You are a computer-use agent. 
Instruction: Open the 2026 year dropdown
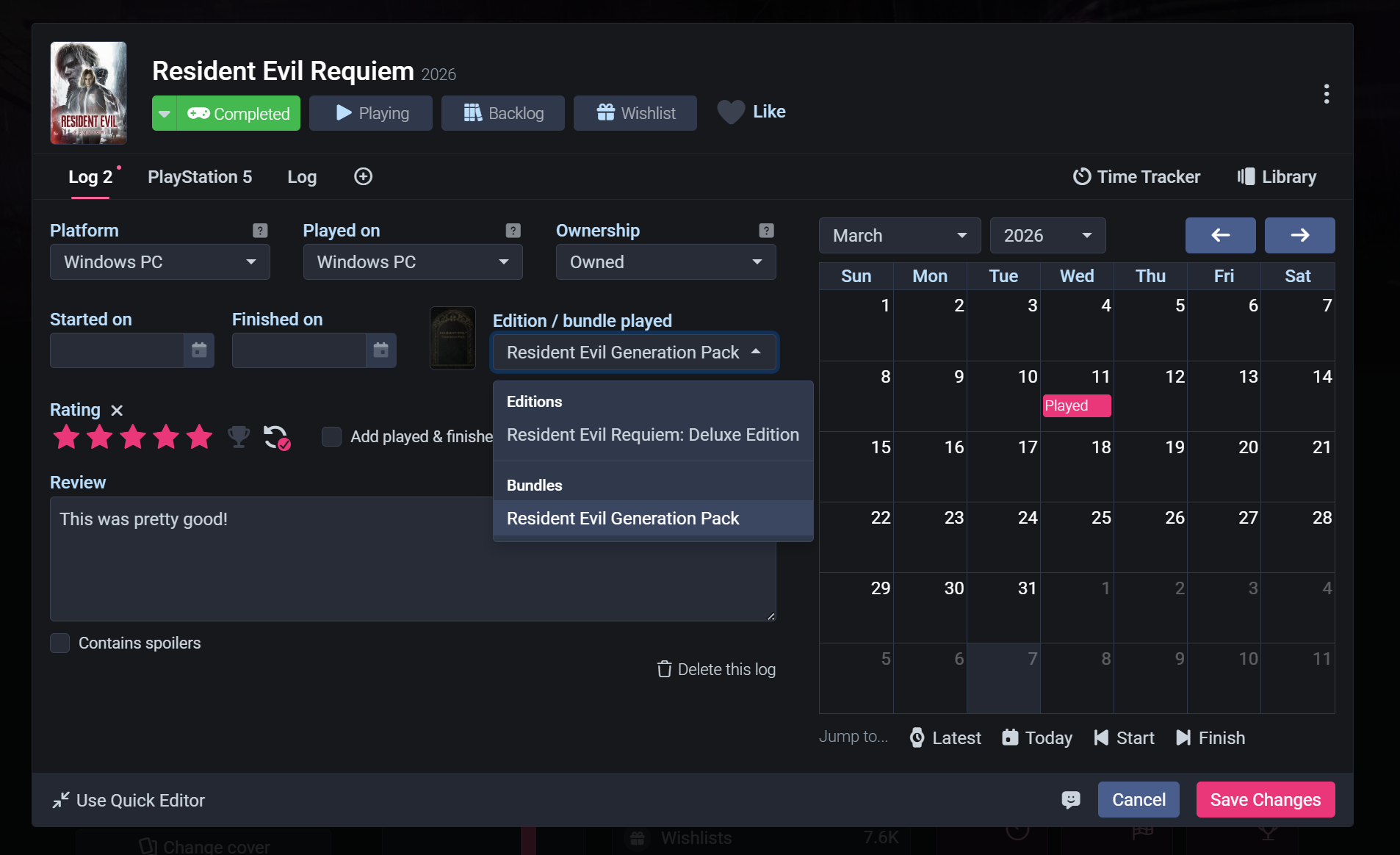click(x=1048, y=236)
